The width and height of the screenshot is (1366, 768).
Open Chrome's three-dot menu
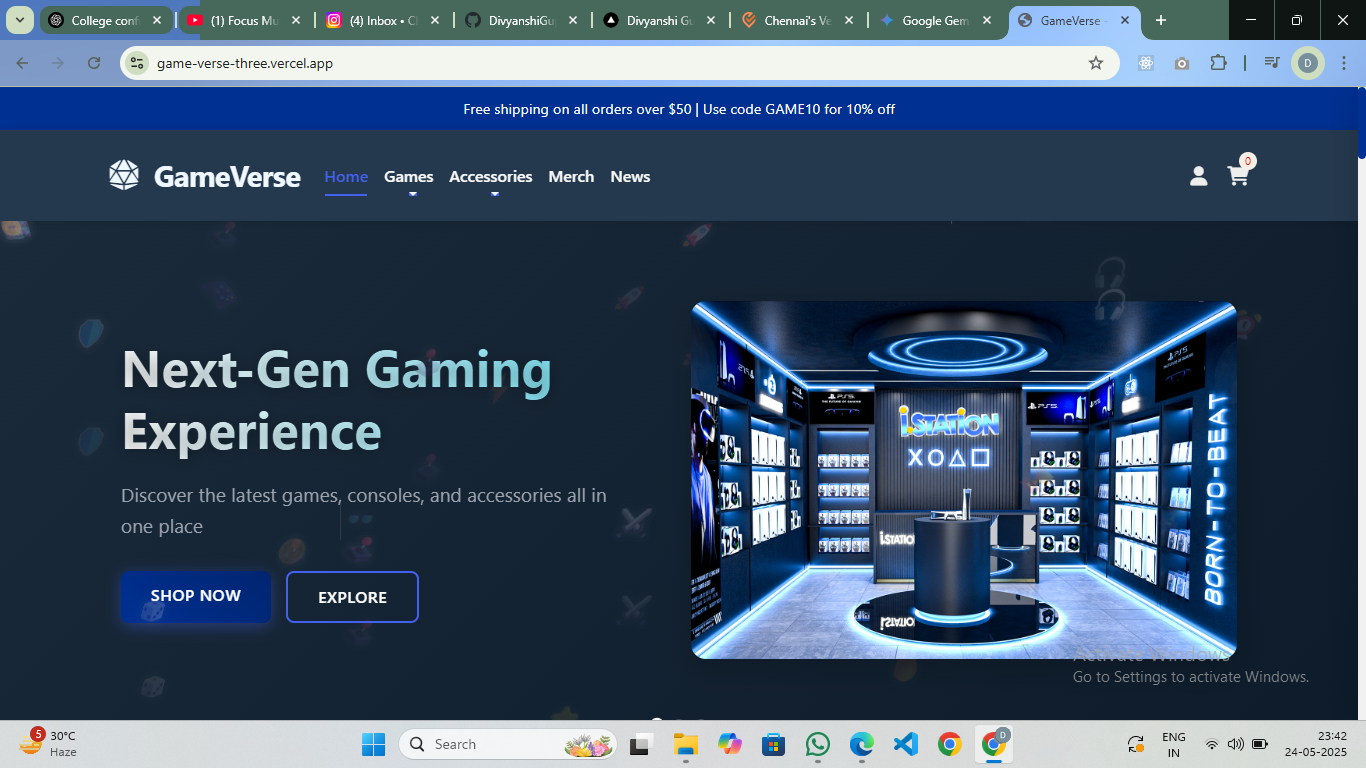point(1344,63)
